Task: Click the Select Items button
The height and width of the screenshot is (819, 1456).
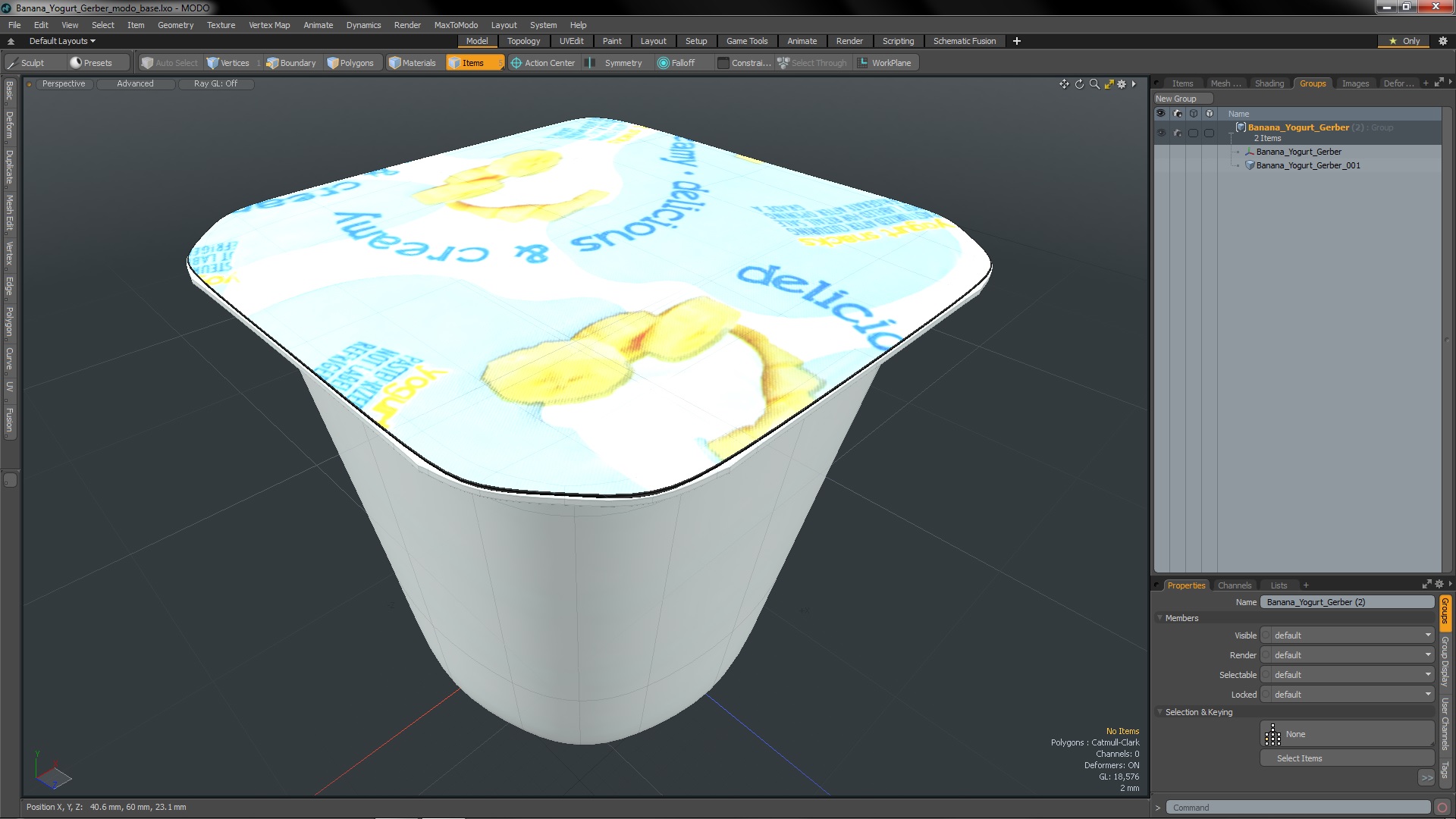Action: click(1347, 758)
